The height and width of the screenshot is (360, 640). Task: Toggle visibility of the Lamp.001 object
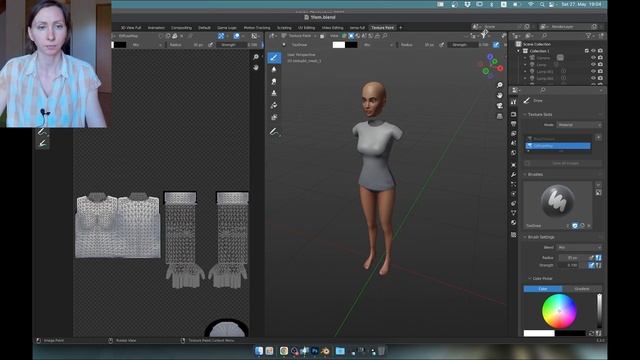(x=593, y=71)
